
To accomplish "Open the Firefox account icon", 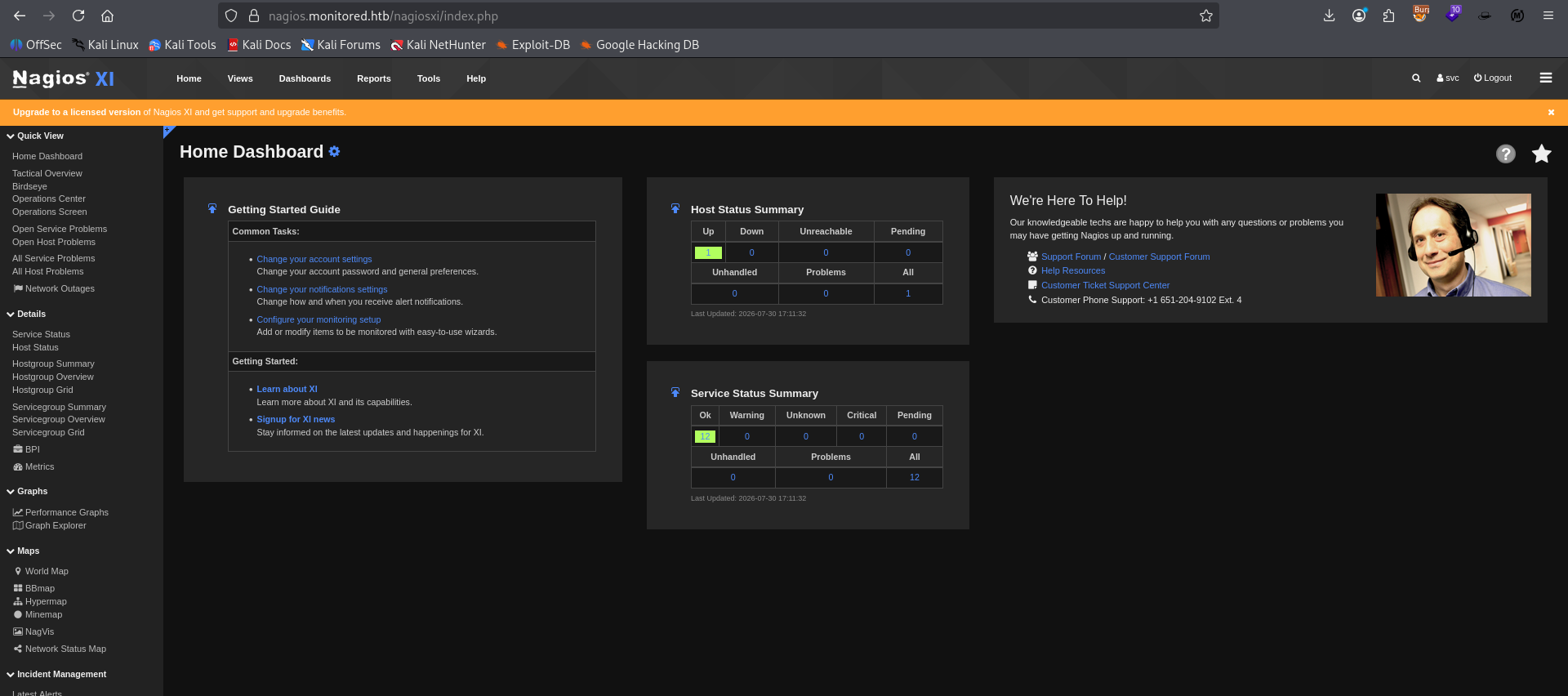I will coord(1359,16).
